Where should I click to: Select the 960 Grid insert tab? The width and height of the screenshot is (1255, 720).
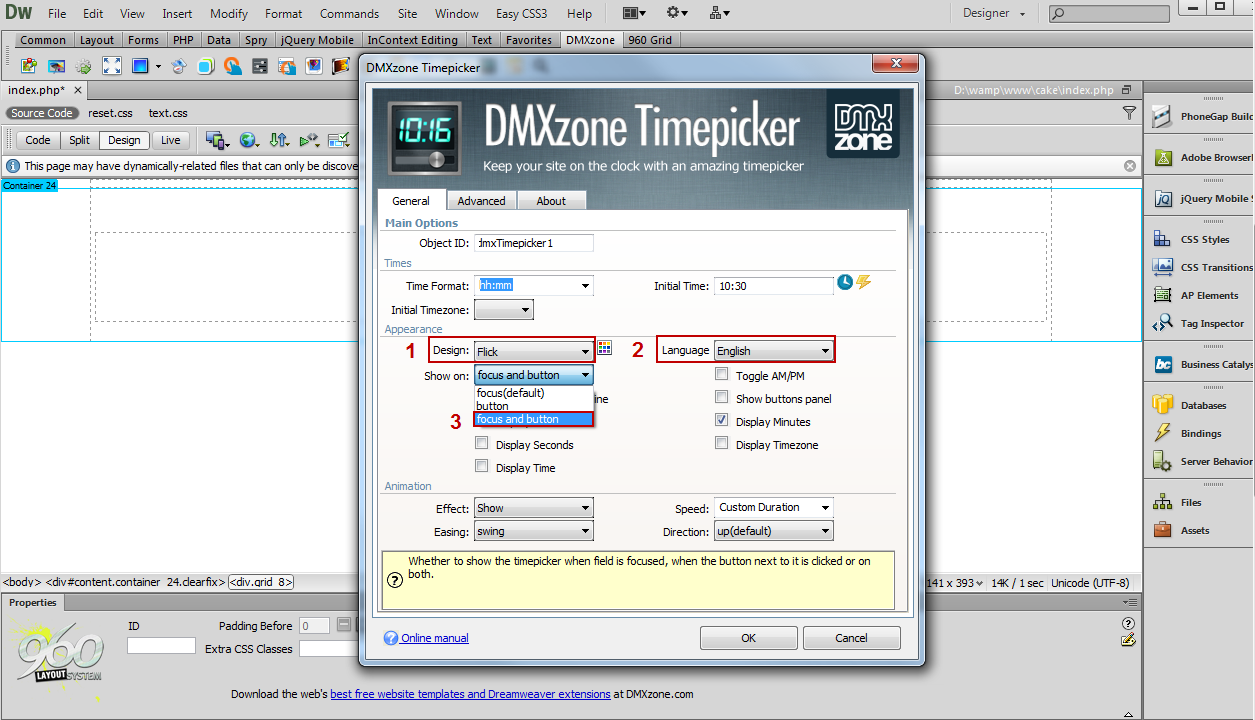pyautogui.click(x=651, y=40)
